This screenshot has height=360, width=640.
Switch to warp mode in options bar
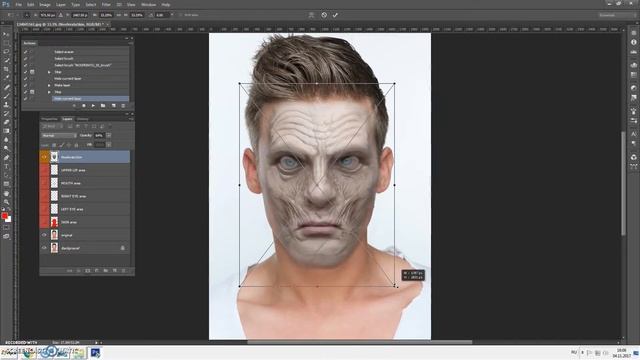pos(311,15)
